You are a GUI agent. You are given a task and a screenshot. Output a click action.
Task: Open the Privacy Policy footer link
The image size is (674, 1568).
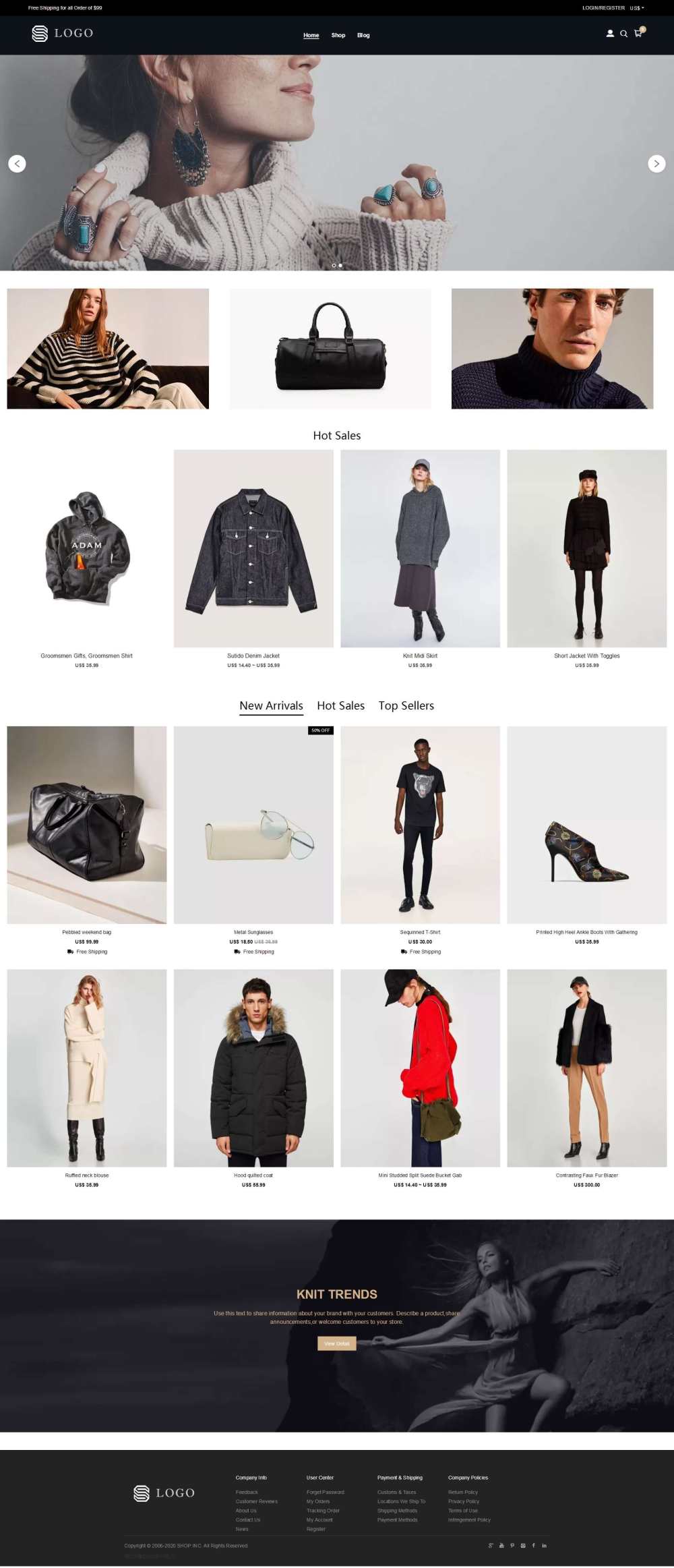pos(464,1501)
